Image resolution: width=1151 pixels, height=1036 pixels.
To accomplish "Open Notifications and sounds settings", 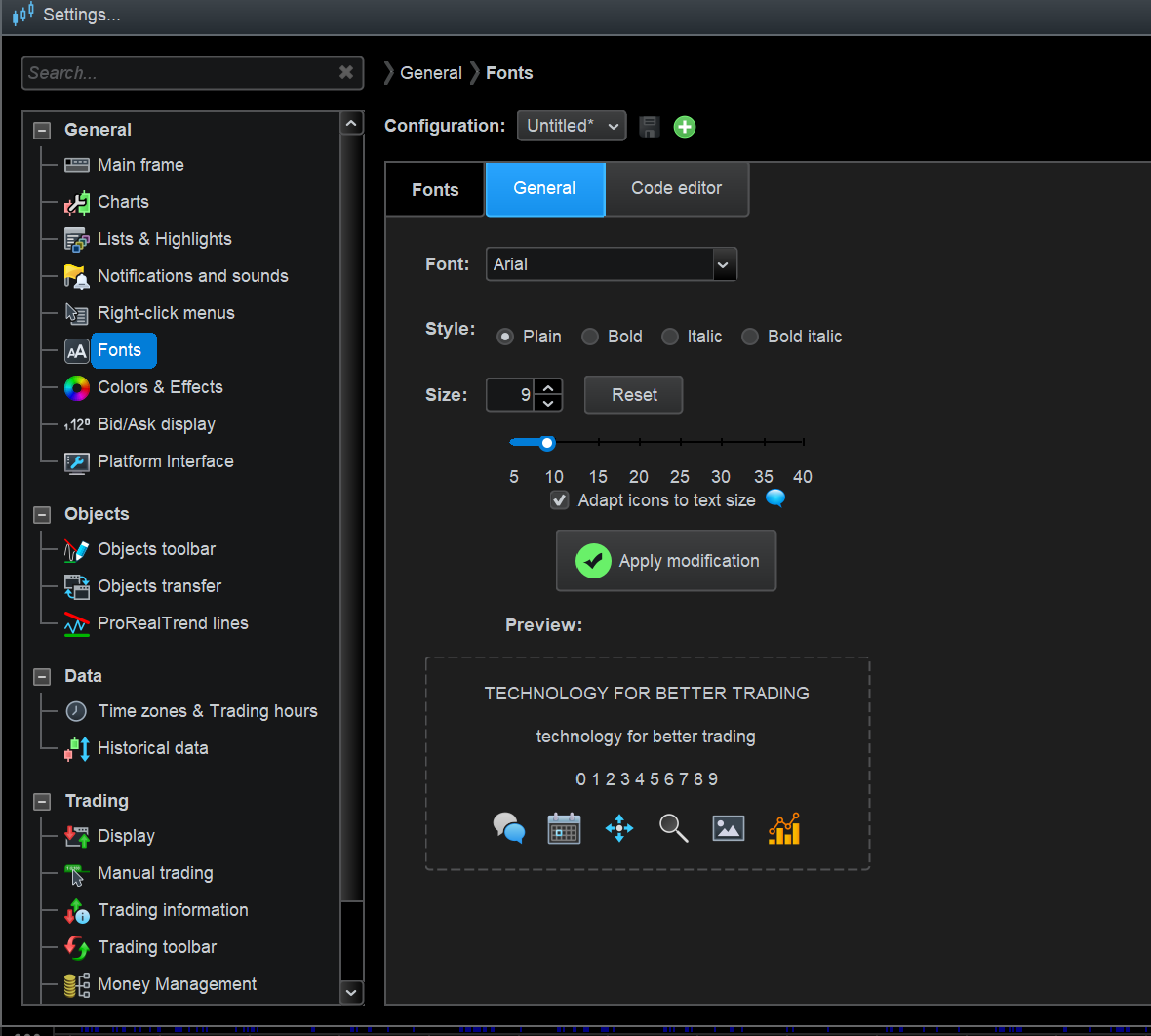I will pyautogui.click(x=193, y=276).
